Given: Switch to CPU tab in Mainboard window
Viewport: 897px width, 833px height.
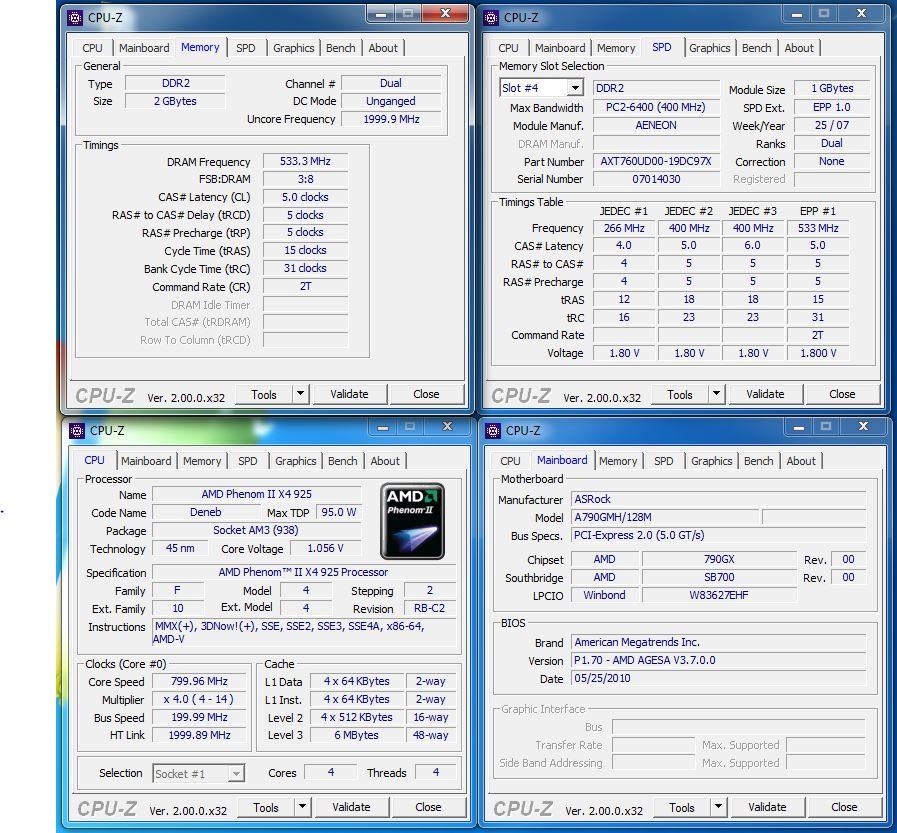Looking at the screenshot, I should point(510,461).
